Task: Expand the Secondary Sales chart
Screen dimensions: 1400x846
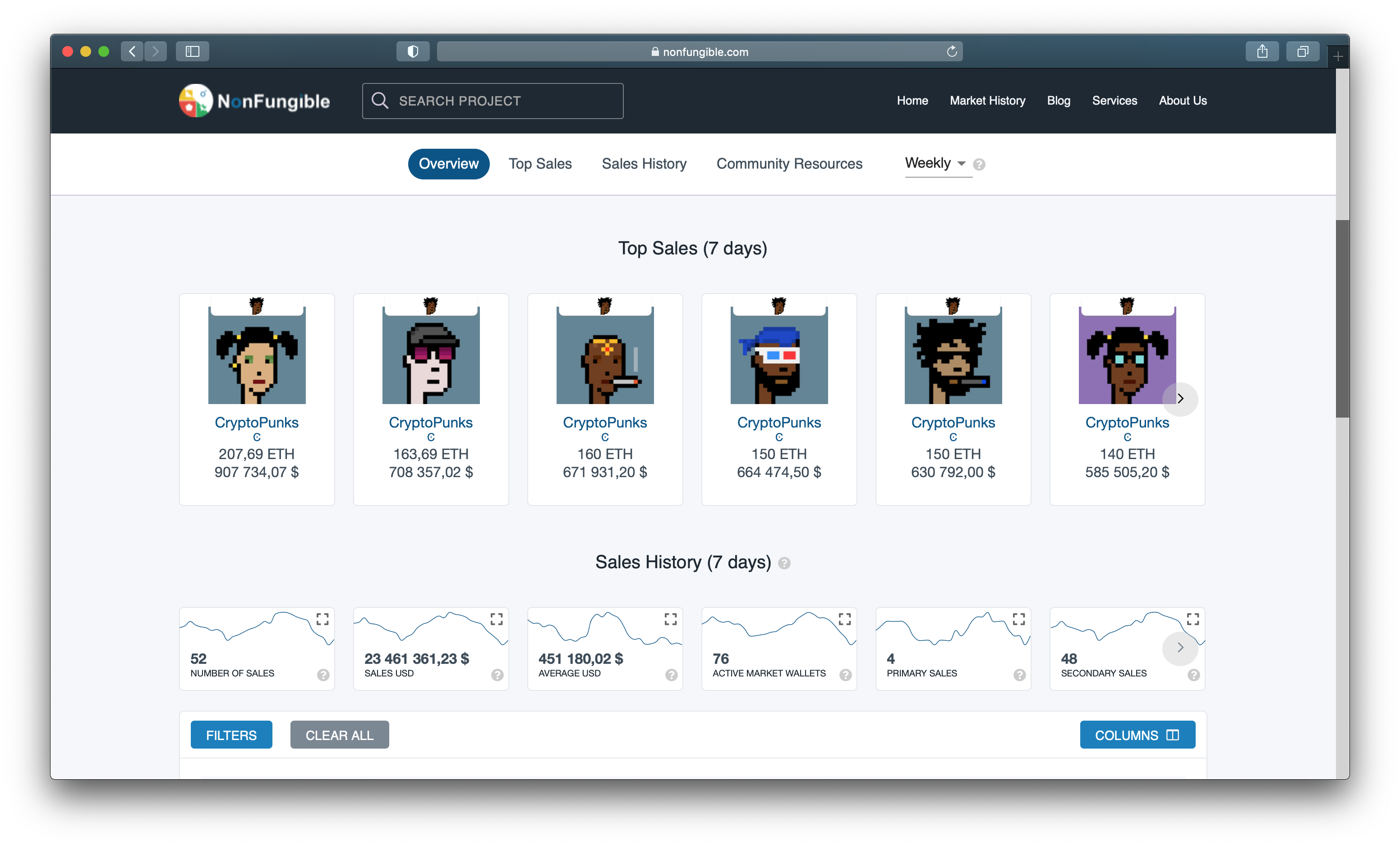Action: 1193,619
